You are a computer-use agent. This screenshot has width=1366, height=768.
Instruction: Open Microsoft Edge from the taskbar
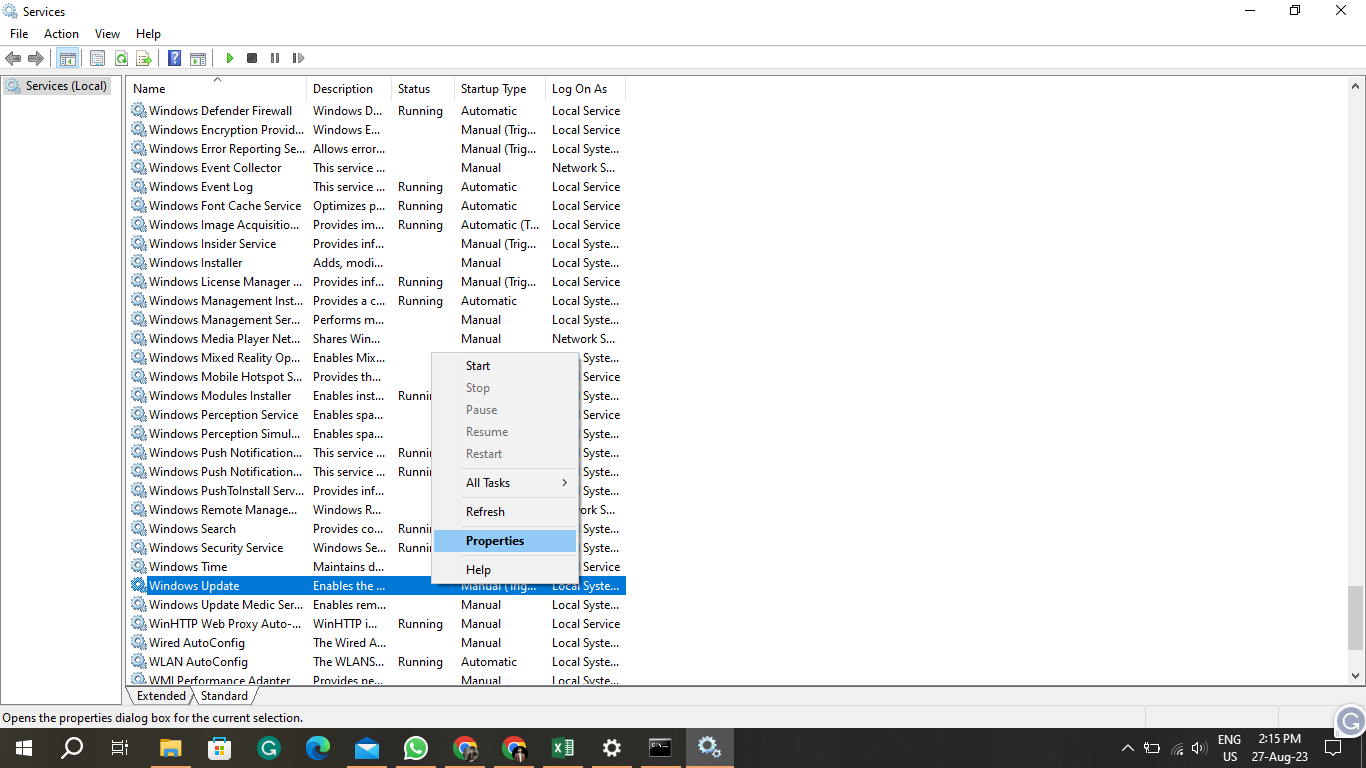coord(318,747)
